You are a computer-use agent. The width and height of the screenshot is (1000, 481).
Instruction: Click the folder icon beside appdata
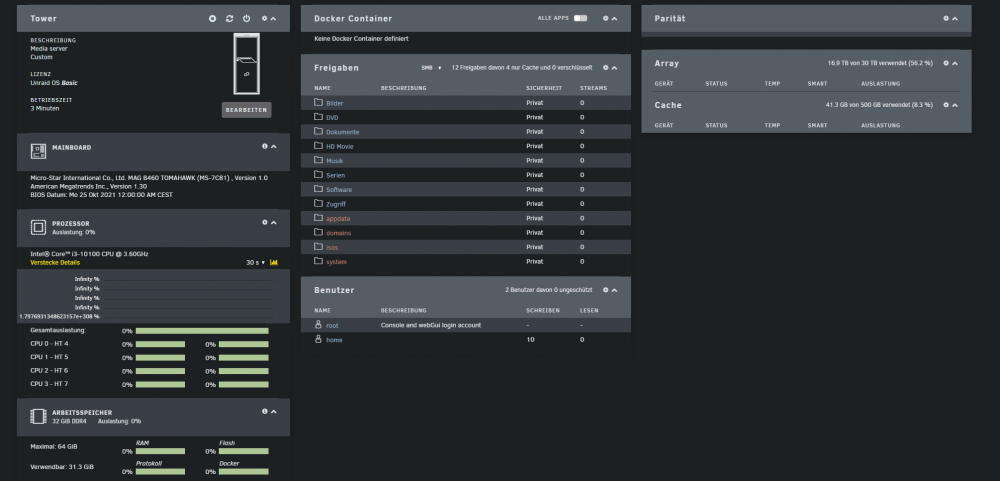point(319,218)
